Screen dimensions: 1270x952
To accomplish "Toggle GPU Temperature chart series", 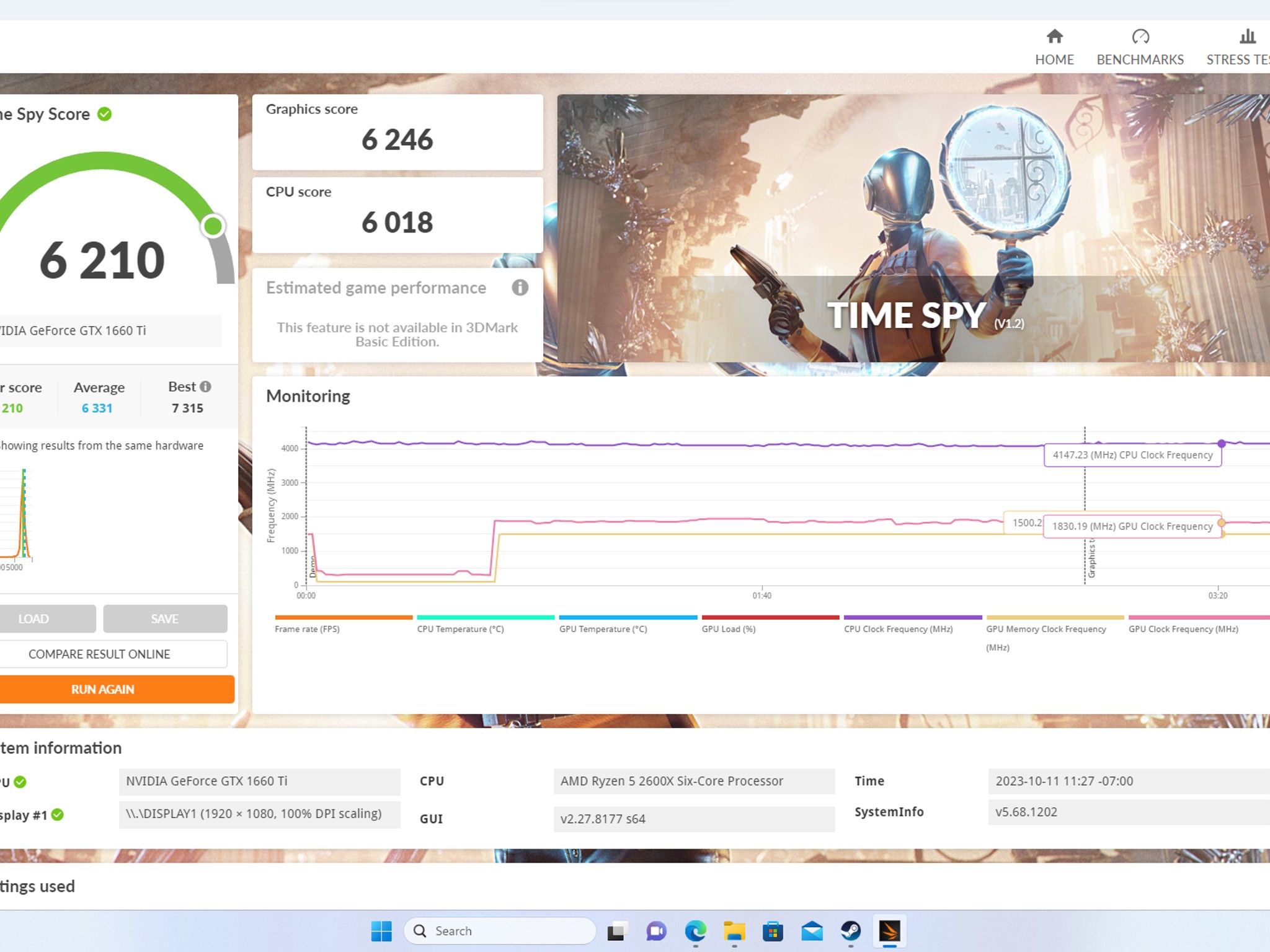I will 628,624.
